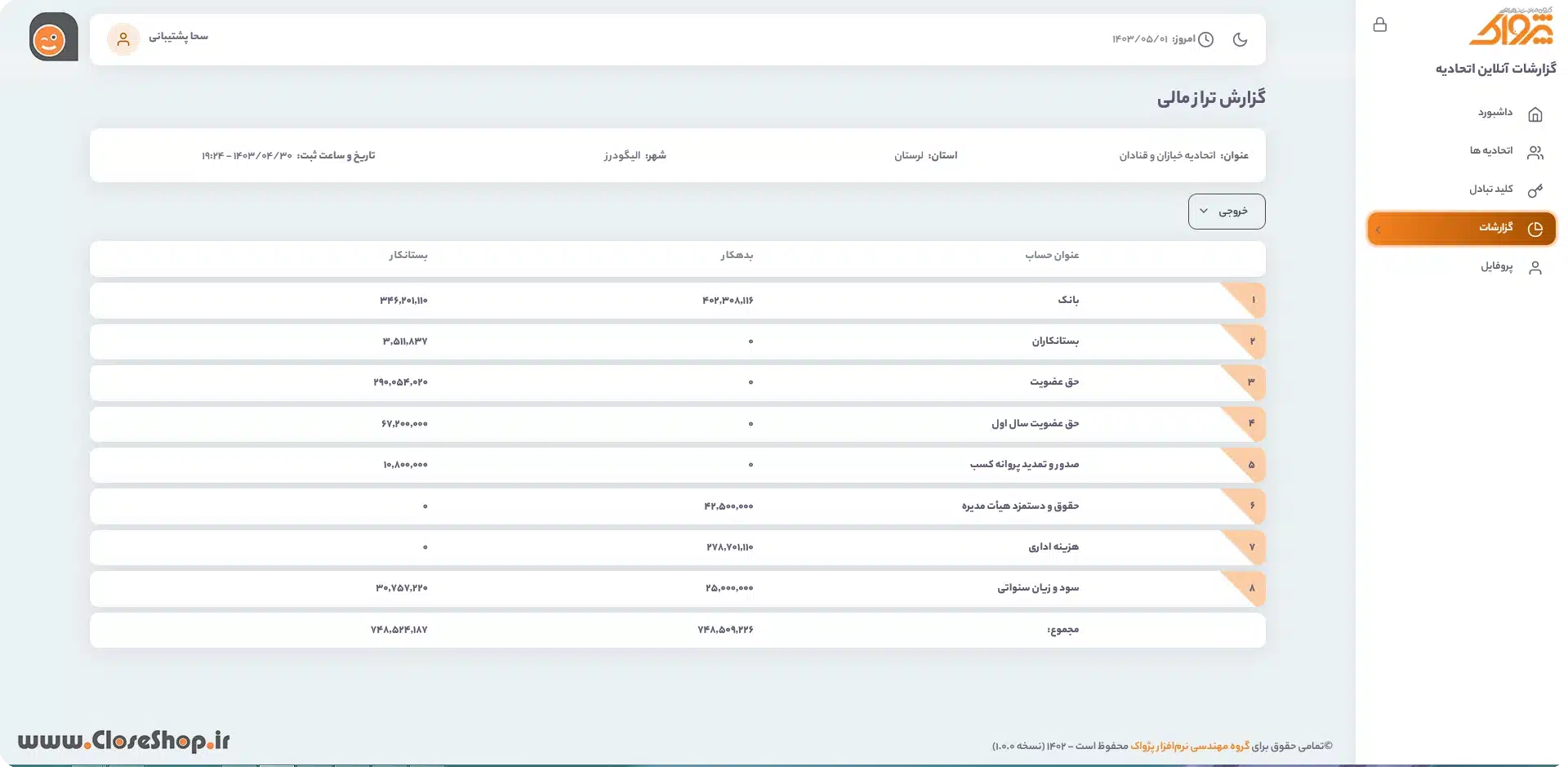Click the سحا پشتیبانی user name
Viewport: 1568px width, 767px height.
[x=178, y=37]
